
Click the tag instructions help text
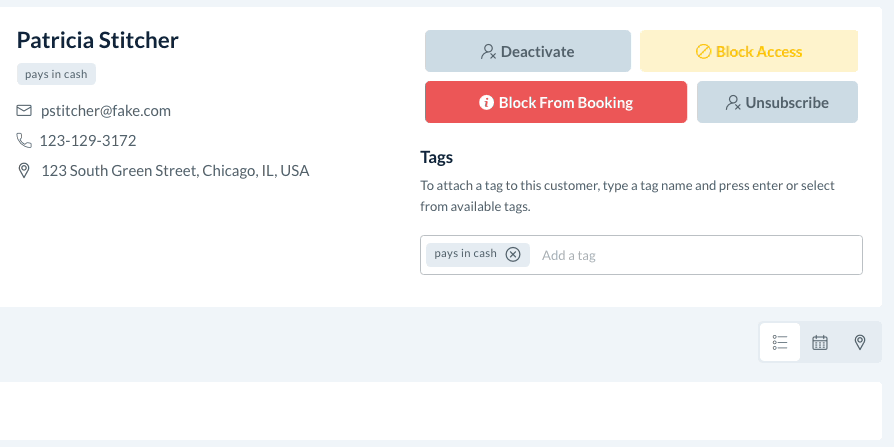[x=627, y=196]
